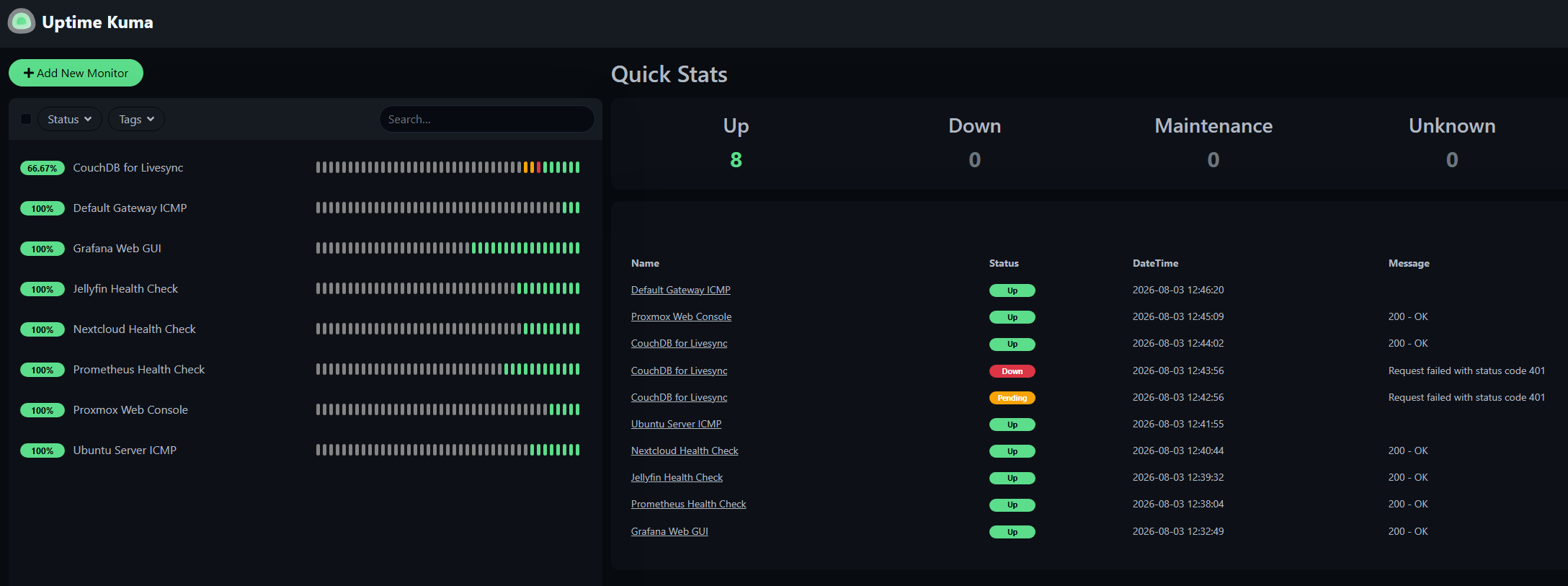Viewport: 1568px width, 586px height.
Task: Open the CouchDB for Livesync link with Pending status
Action: 679,397
